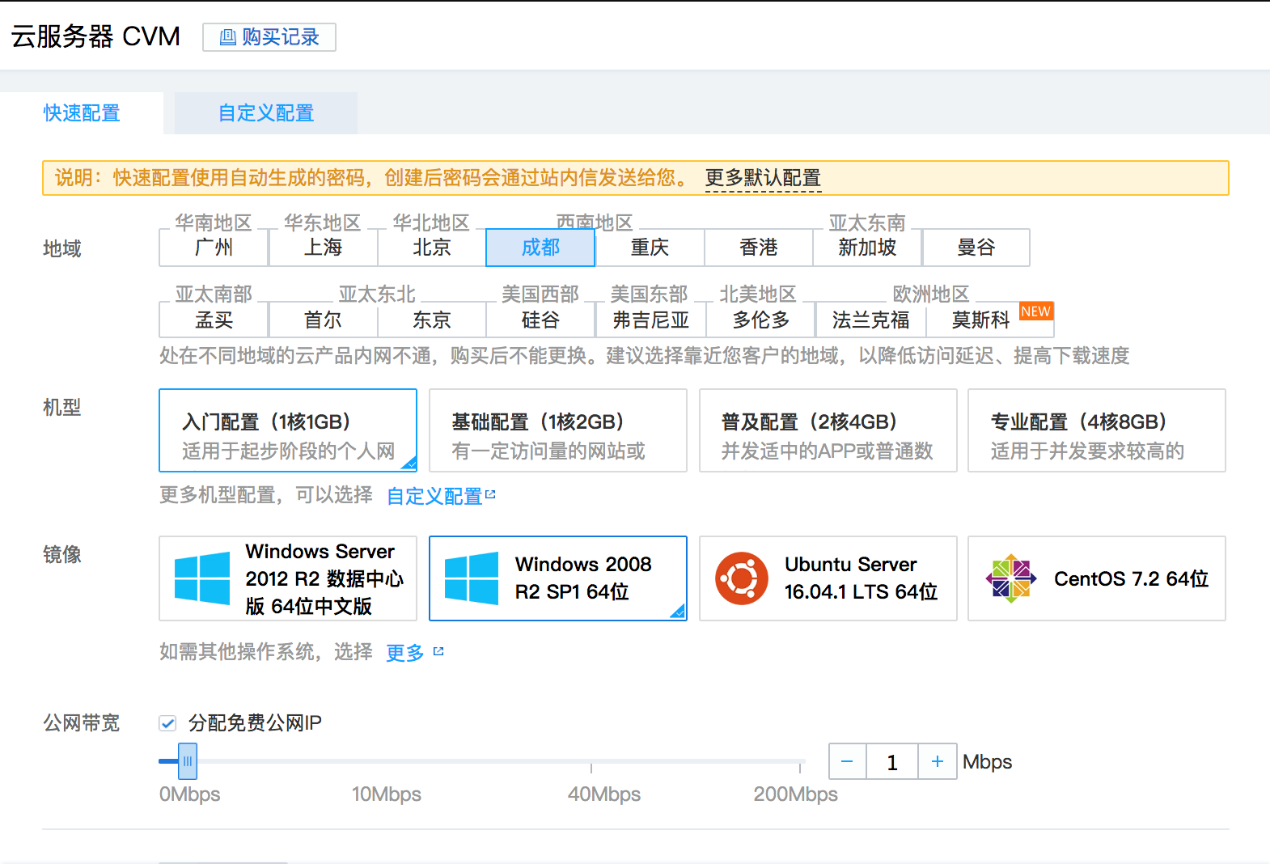Select the 重庆 region
1270x864 pixels.
point(650,247)
